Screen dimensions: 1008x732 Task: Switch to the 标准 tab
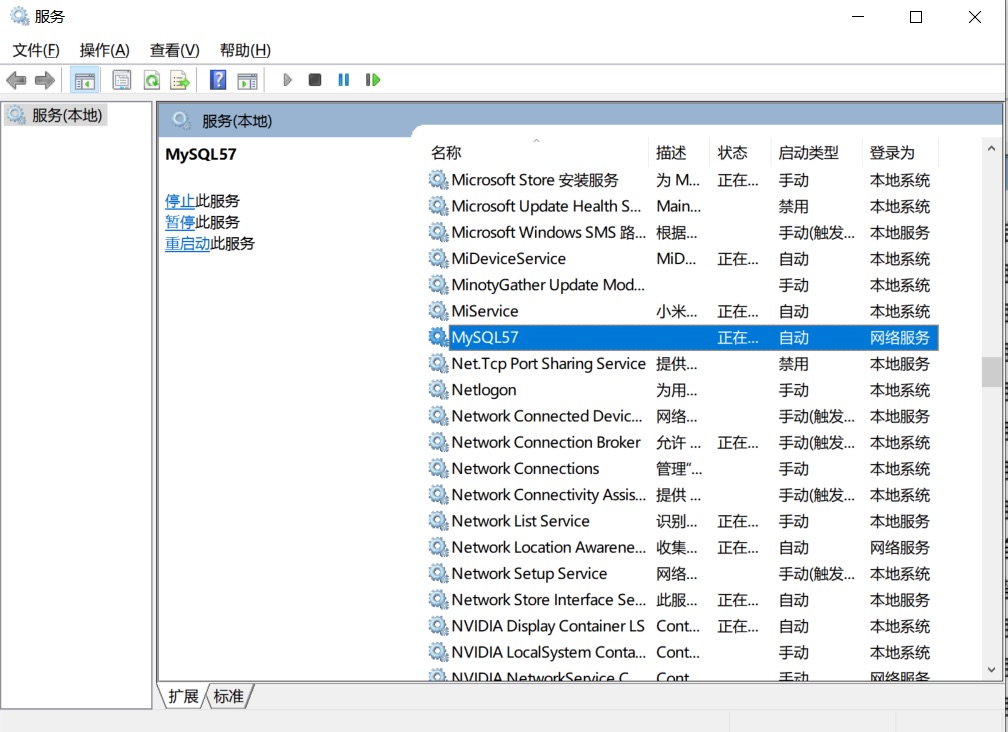point(229,696)
